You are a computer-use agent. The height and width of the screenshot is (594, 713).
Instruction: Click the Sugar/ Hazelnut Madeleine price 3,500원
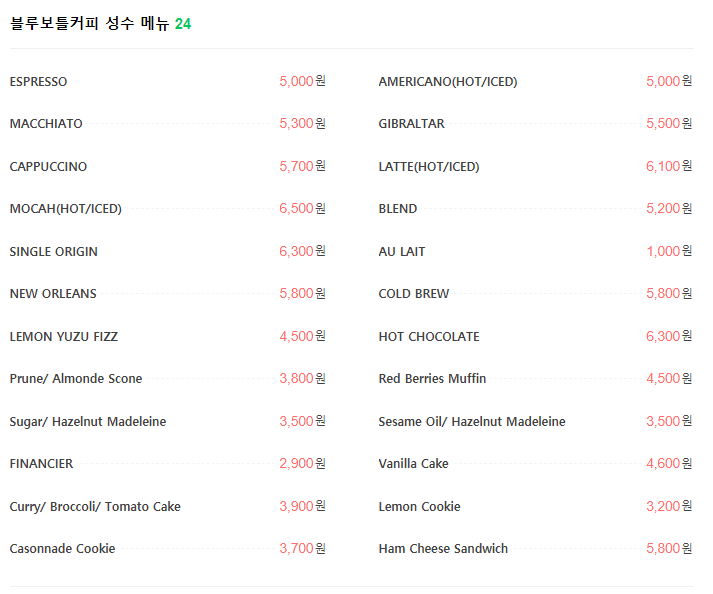click(x=302, y=422)
